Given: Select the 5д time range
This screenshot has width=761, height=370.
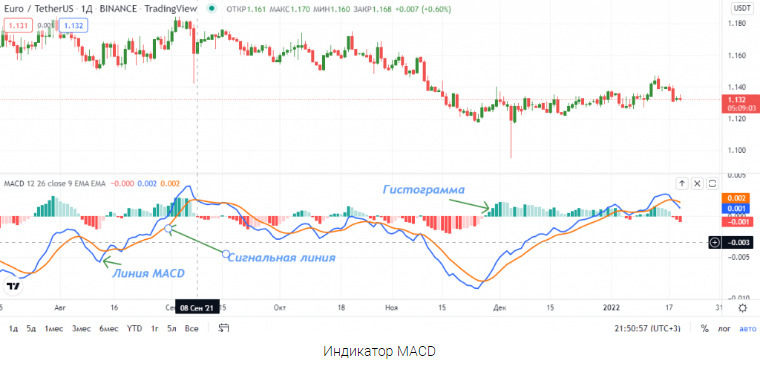Looking at the screenshot, I should pyautogui.click(x=31, y=329).
